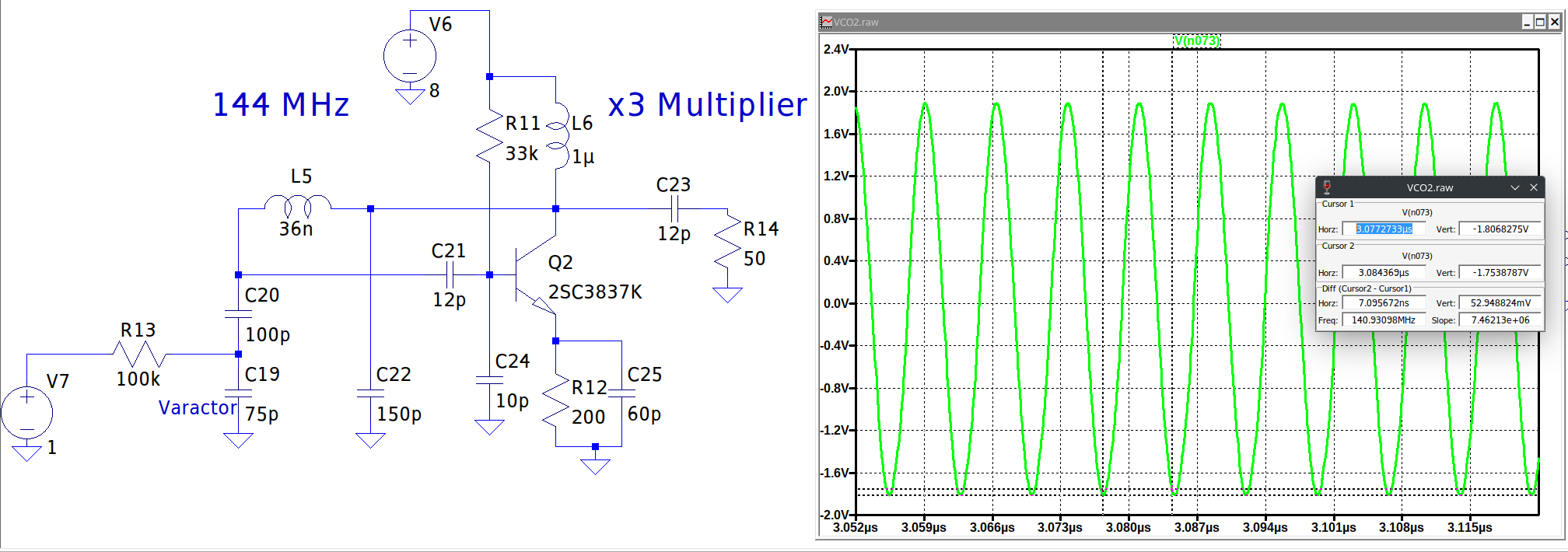
Task: Maximize the VCO2.raw waveform window
Action: click(x=1540, y=22)
